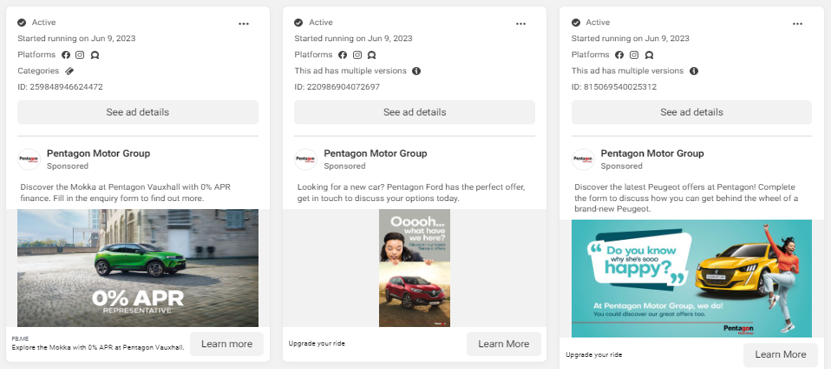
Task: Click Facebook platform icon on Peugeot ad card
Action: click(620, 55)
